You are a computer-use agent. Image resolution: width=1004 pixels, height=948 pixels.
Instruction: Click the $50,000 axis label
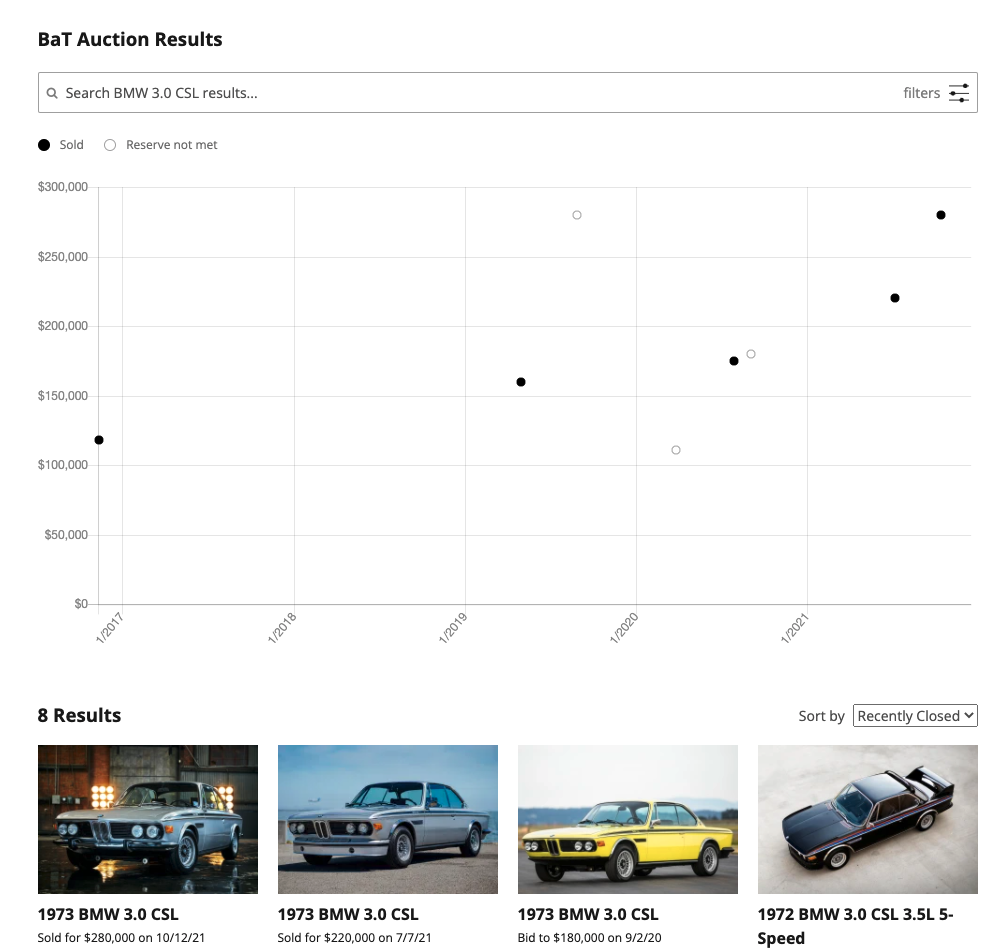tap(66, 534)
